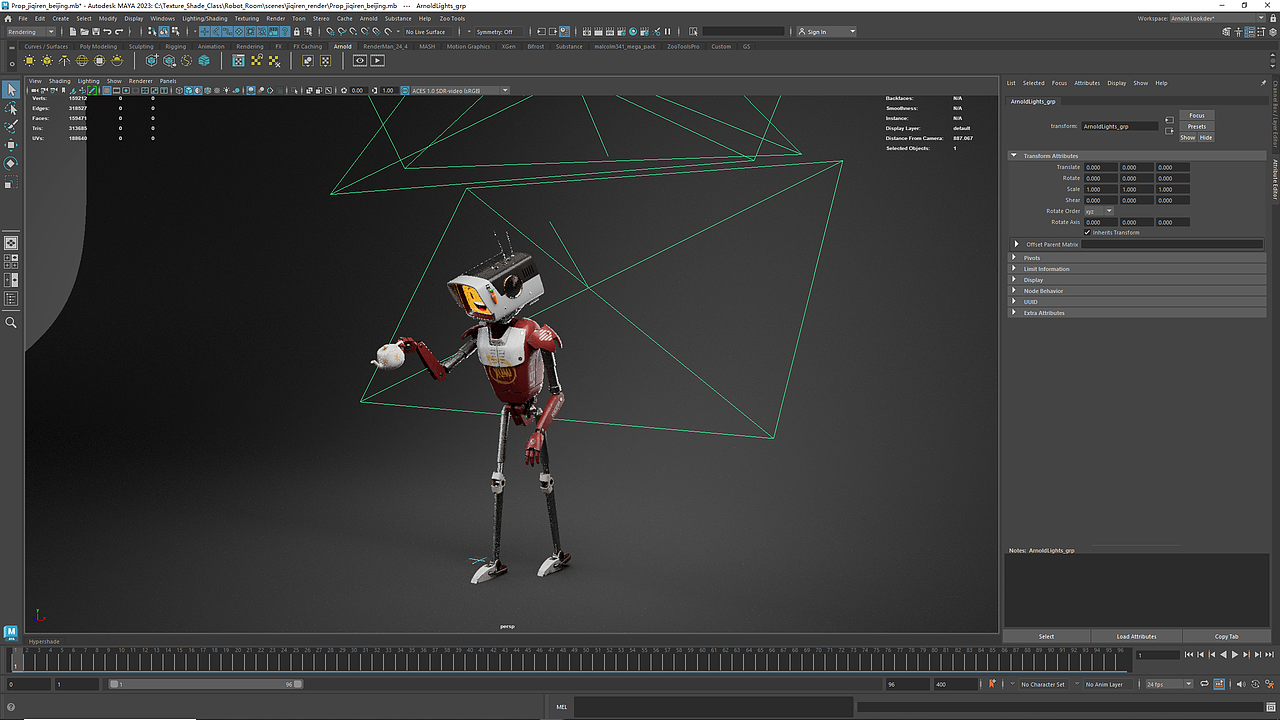Expand the Limit Information section
The height and width of the screenshot is (720, 1280).
(x=1137, y=269)
